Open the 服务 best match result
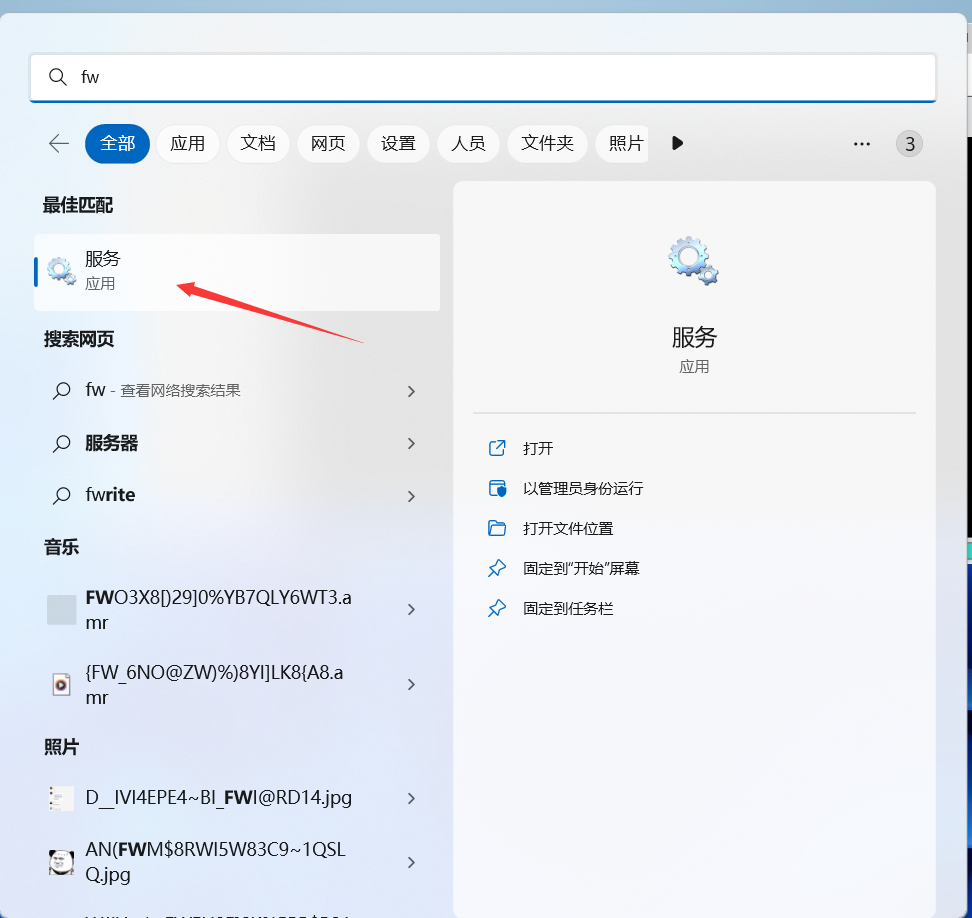The image size is (972, 918). coord(237,272)
